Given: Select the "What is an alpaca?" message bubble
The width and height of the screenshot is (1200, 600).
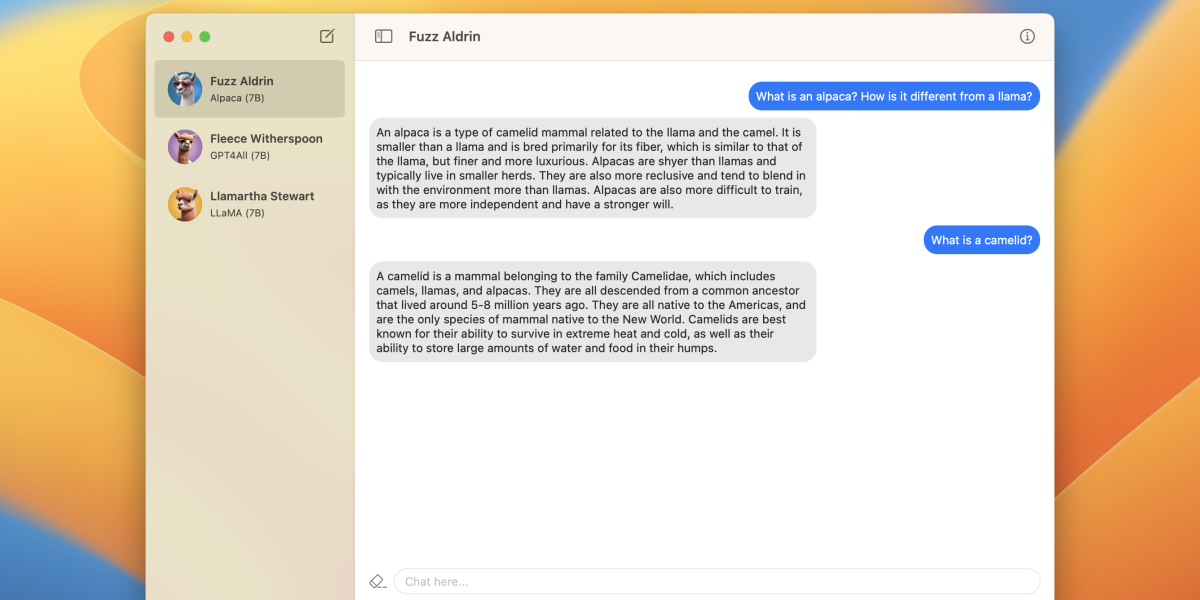Looking at the screenshot, I should (893, 96).
